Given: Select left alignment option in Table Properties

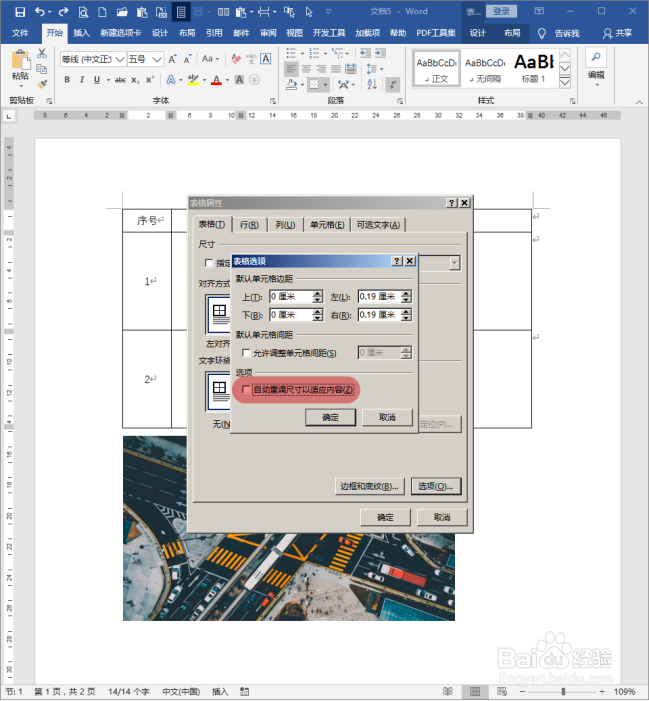Looking at the screenshot, I should [x=218, y=314].
